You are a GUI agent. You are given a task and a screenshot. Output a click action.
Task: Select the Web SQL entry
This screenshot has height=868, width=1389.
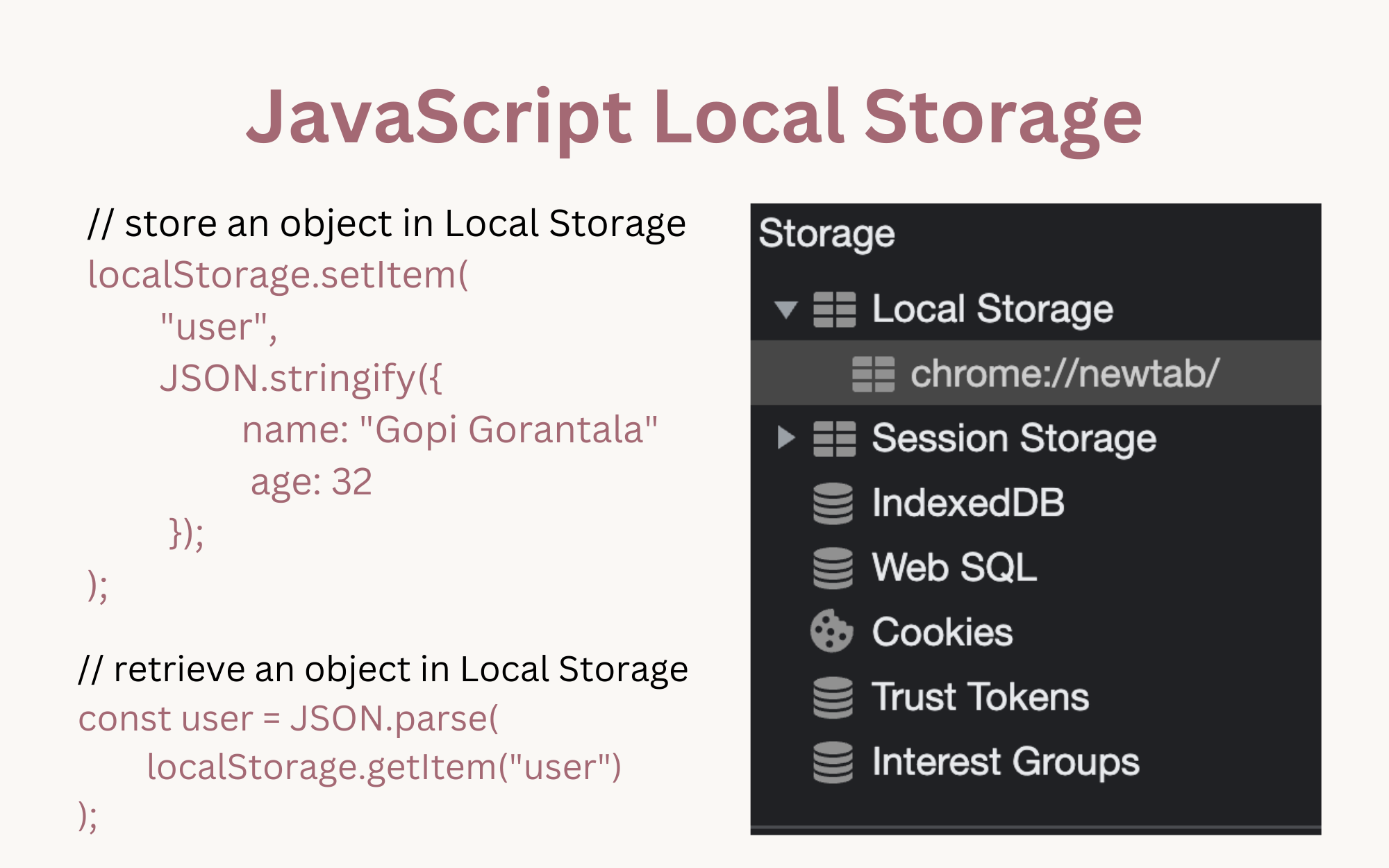[x=954, y=568]
